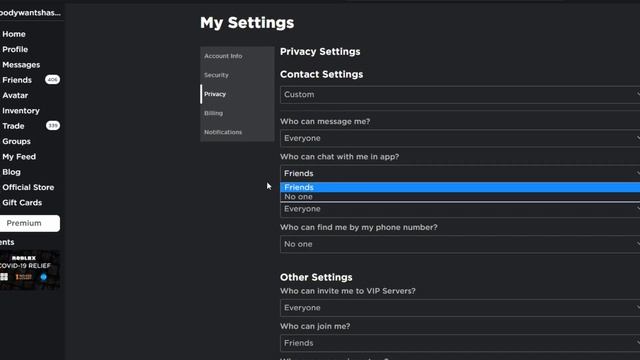
Task: Click the Friends count badge
Action: (52, 80)
